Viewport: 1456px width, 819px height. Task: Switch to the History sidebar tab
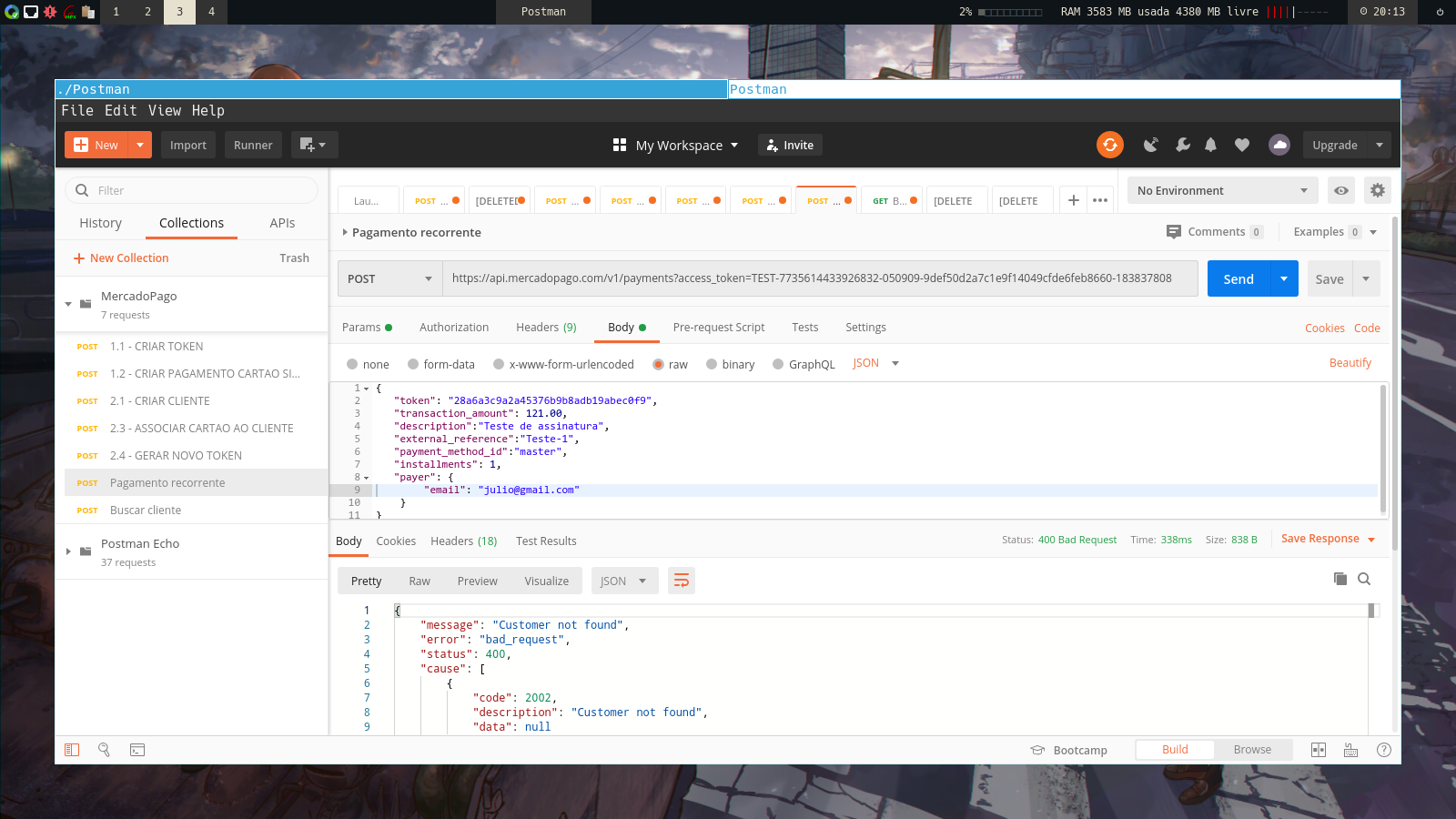[x=100, y=223]
